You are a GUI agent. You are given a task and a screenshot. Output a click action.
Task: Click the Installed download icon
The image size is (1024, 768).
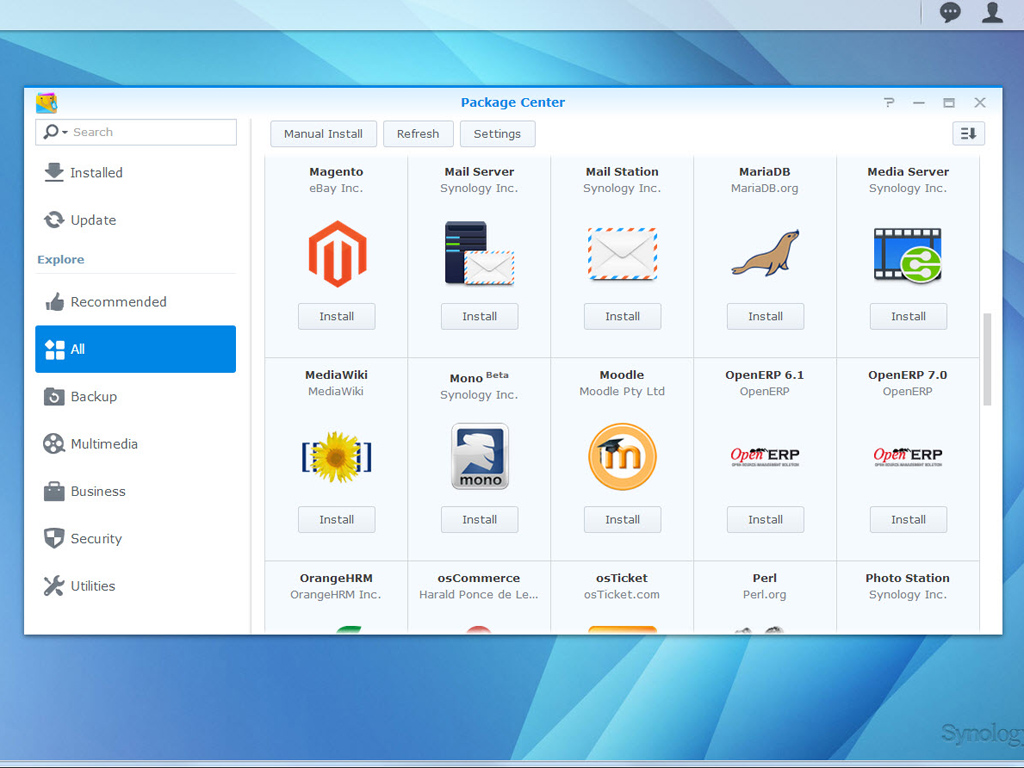click(x=54, y=172)
